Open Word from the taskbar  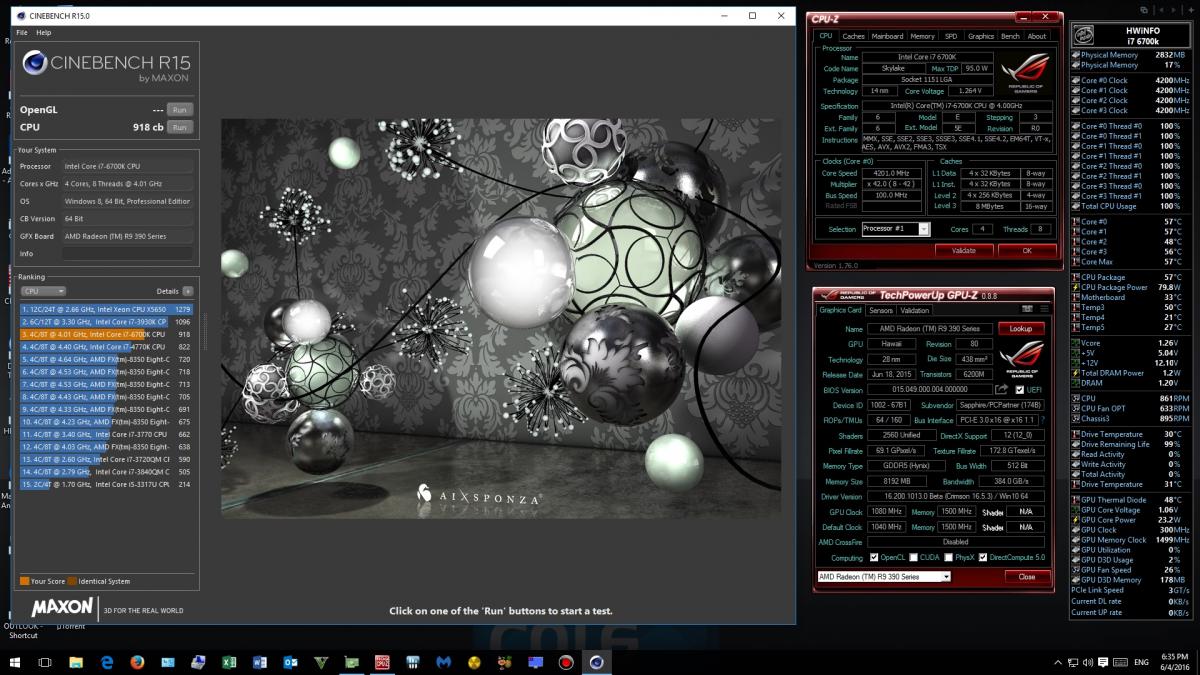(259, 662)
